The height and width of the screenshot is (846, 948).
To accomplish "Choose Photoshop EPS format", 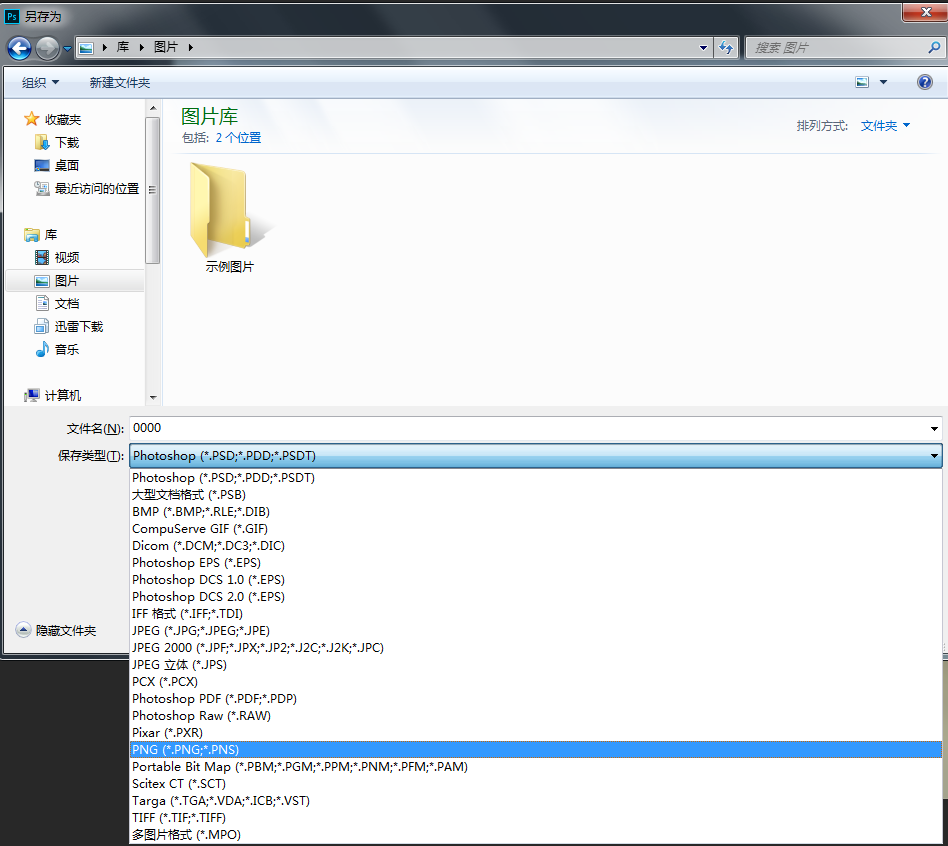I will coord(536,562).
